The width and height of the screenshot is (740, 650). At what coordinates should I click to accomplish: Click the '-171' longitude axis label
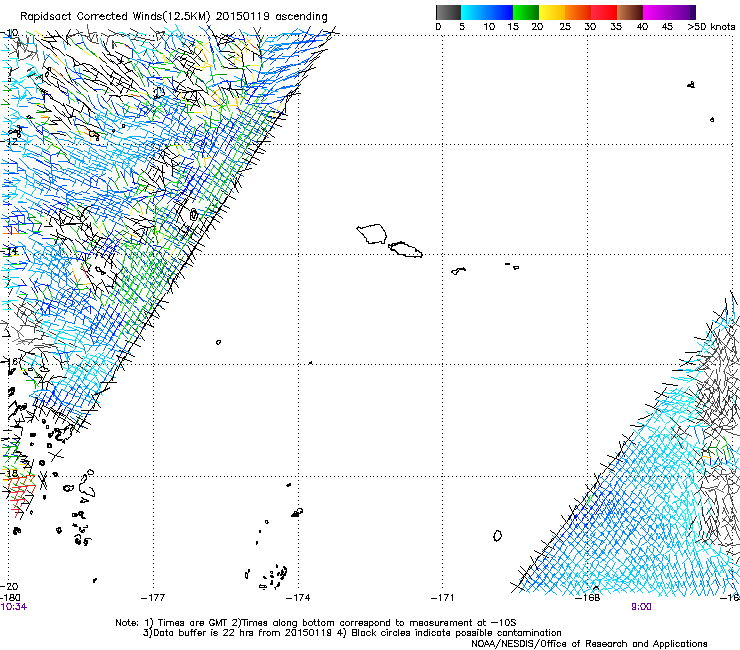click(442, 598)
